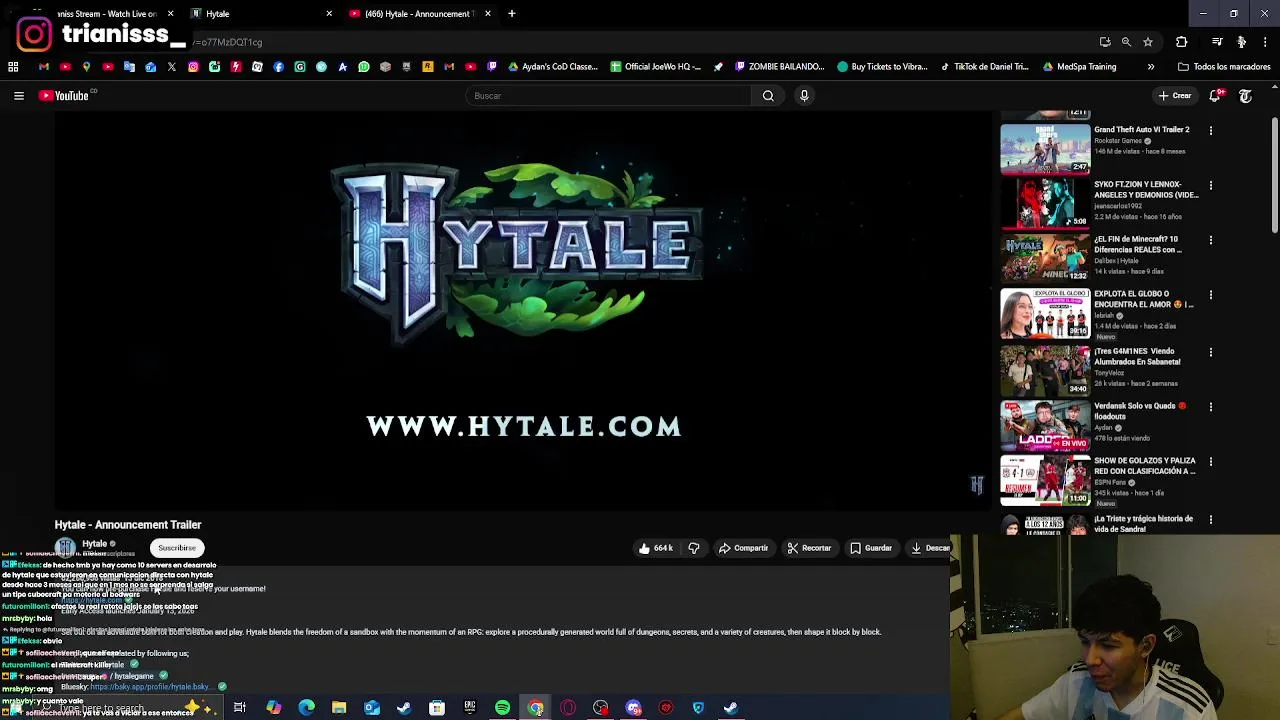Open the Verdansk Solo vs Quads live thumbnail

click(x=1045, y=426)
